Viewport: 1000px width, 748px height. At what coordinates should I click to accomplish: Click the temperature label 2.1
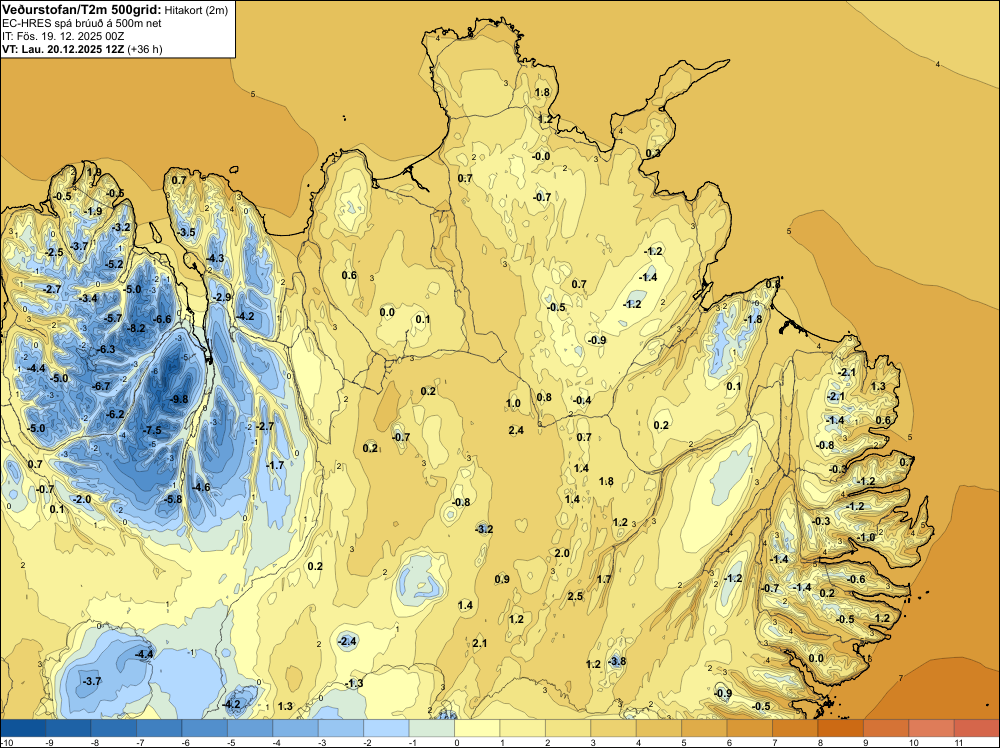point(480,643)
